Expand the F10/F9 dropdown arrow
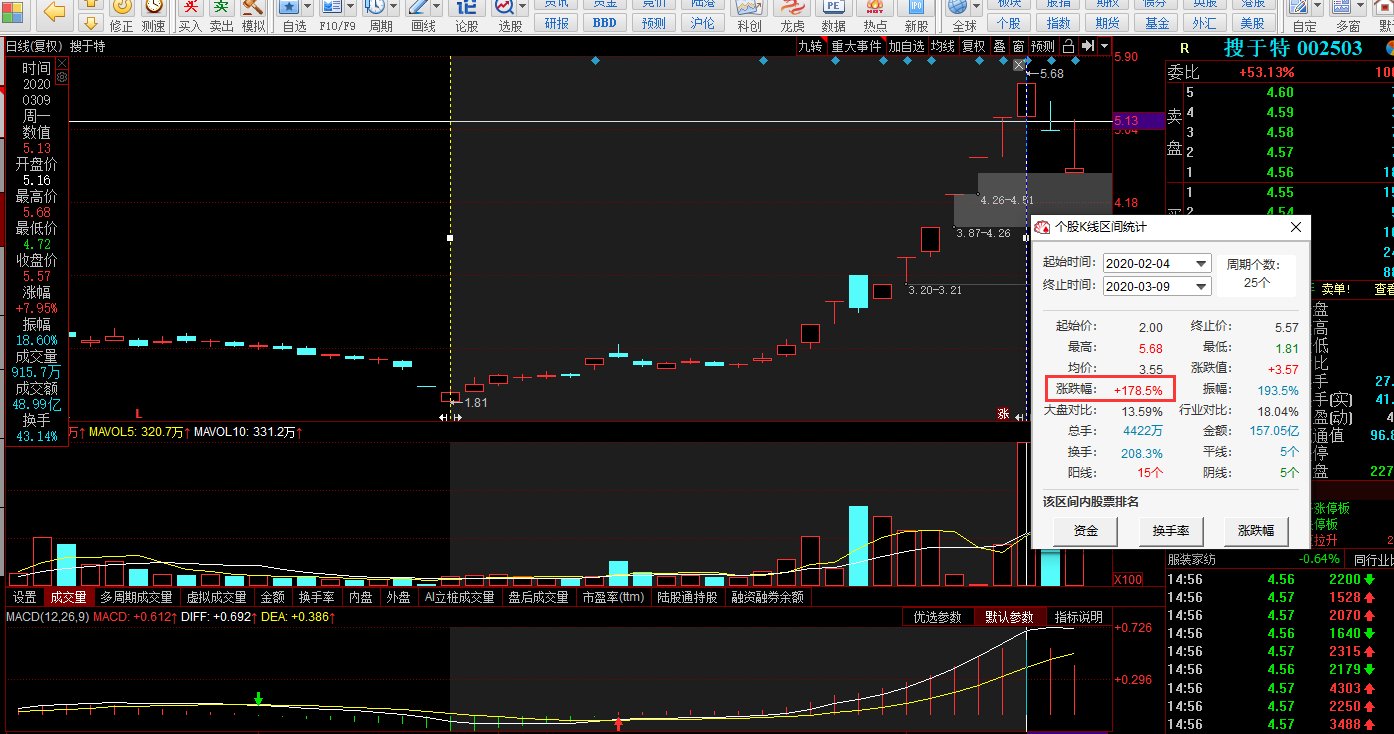The image size is (1394, 734). point(350,8)
